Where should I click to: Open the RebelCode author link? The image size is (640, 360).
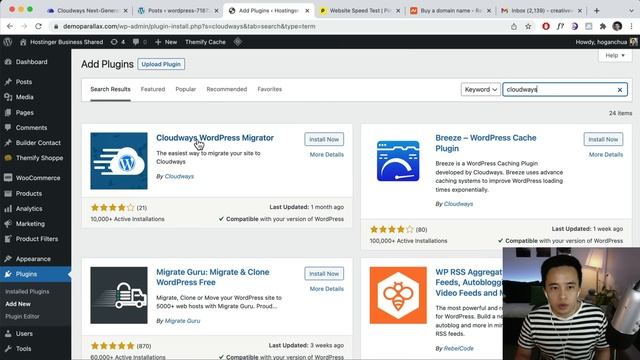459,348
